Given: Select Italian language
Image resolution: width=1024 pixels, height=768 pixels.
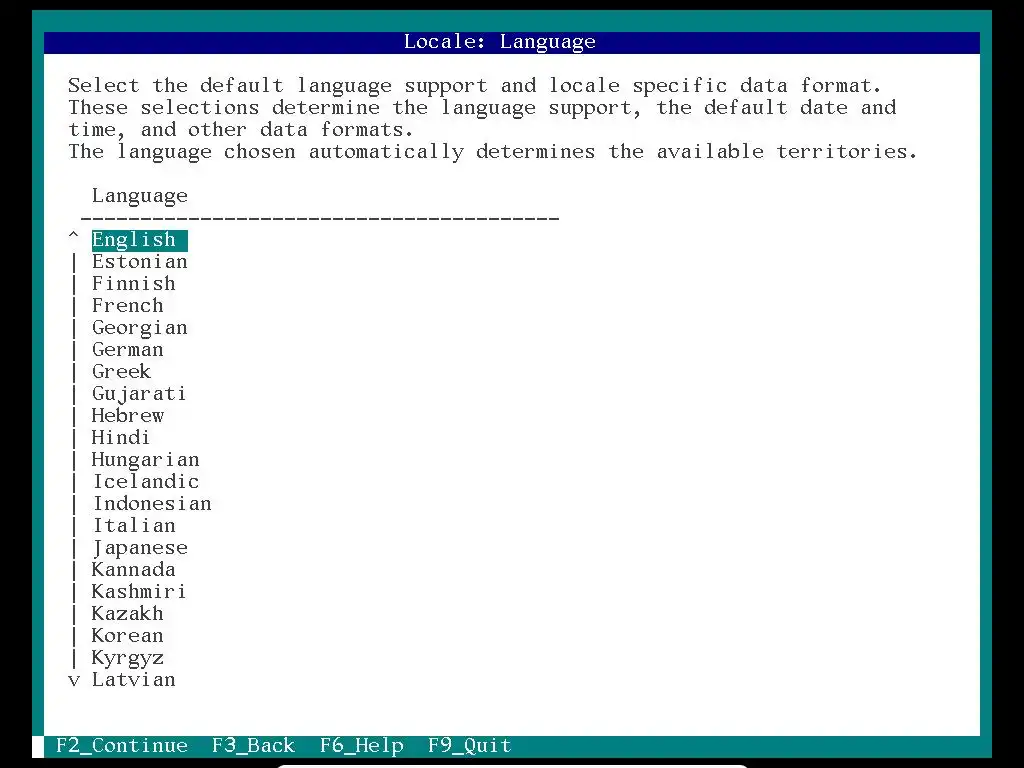Looking at the screenshot, I should (x=134, y=526).
